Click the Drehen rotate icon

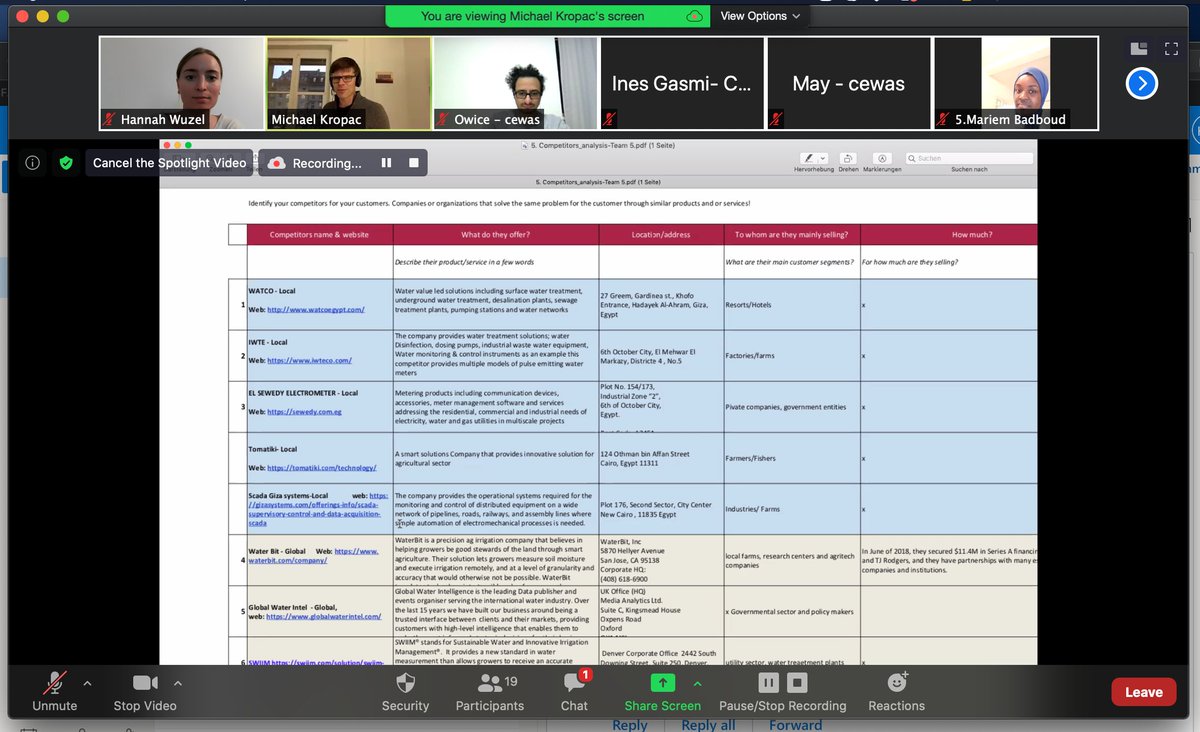click(847, 158)
